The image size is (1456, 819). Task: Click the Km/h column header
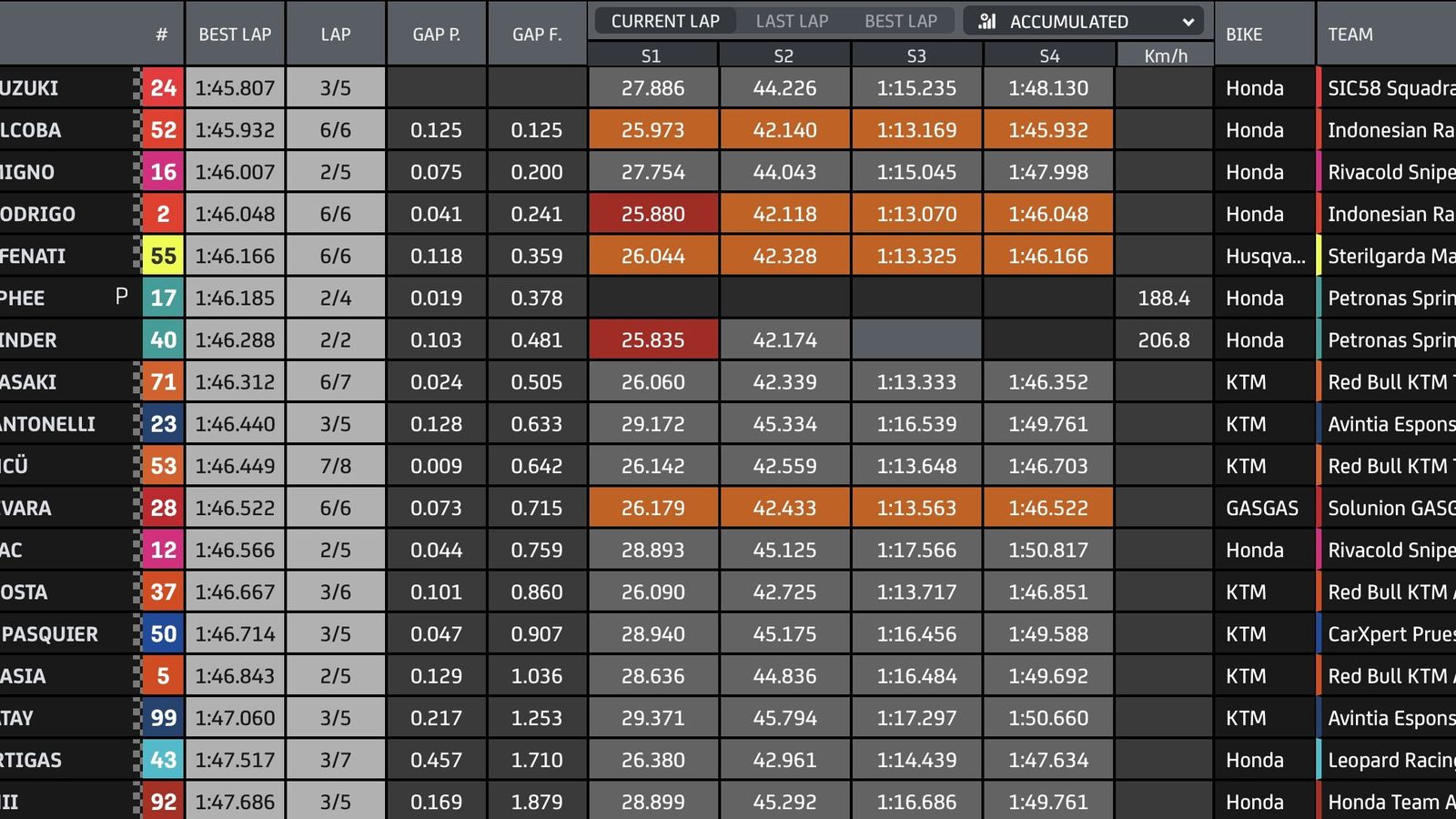[x=1164, y=55]
